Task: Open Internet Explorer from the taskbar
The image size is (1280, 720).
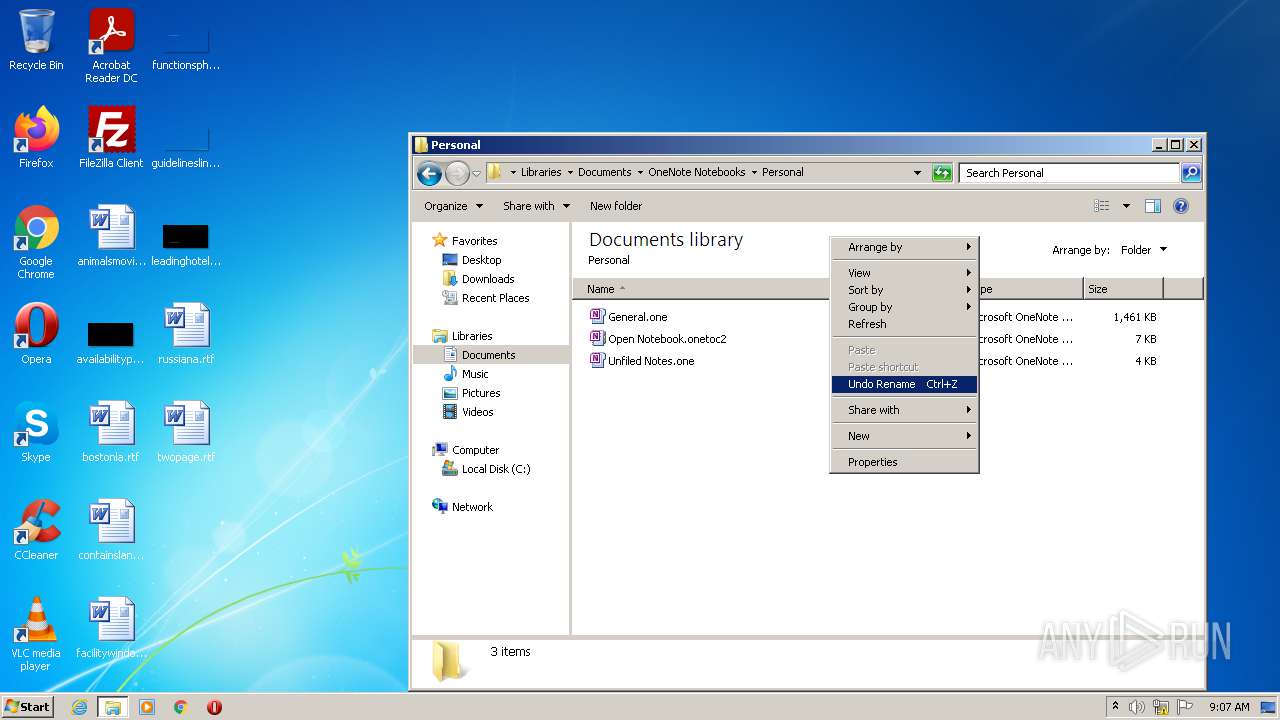Action: 80,707
